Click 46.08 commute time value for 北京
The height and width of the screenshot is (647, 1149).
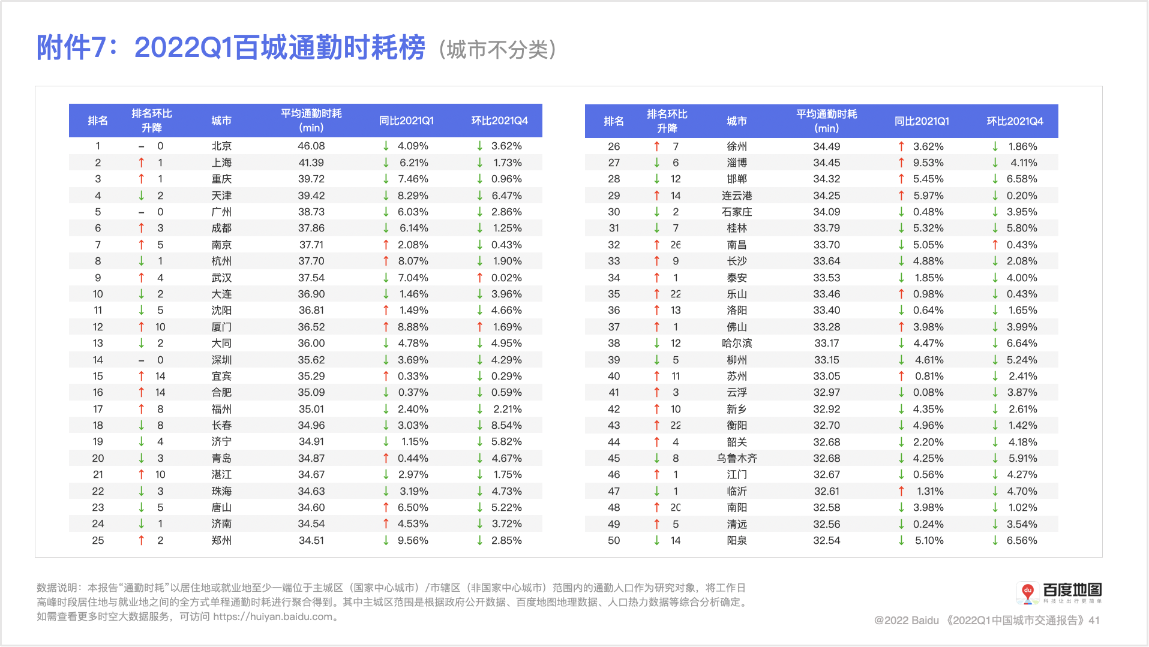(311, 146)
